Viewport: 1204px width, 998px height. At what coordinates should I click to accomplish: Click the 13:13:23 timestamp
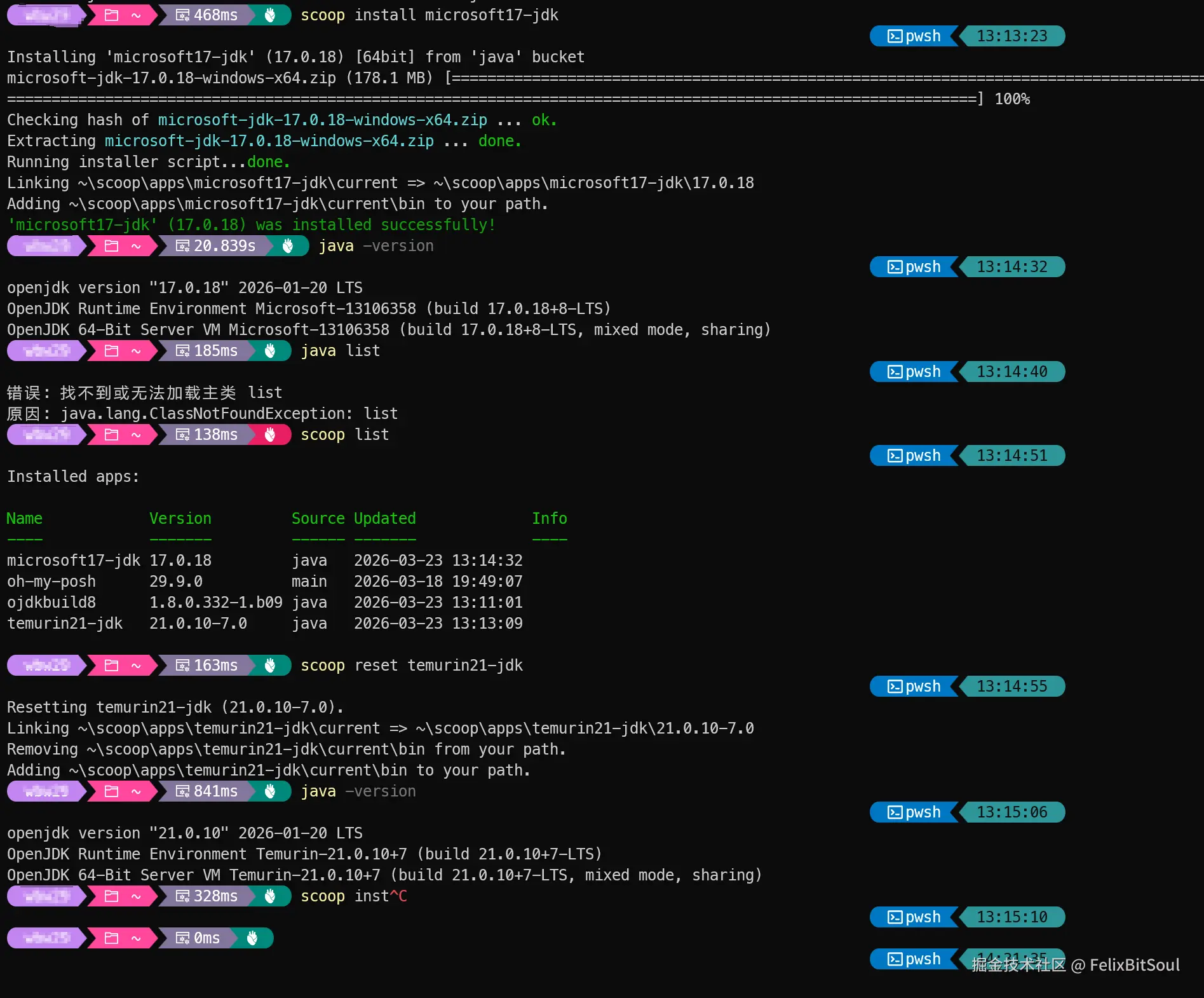[x=1012, y=36]
